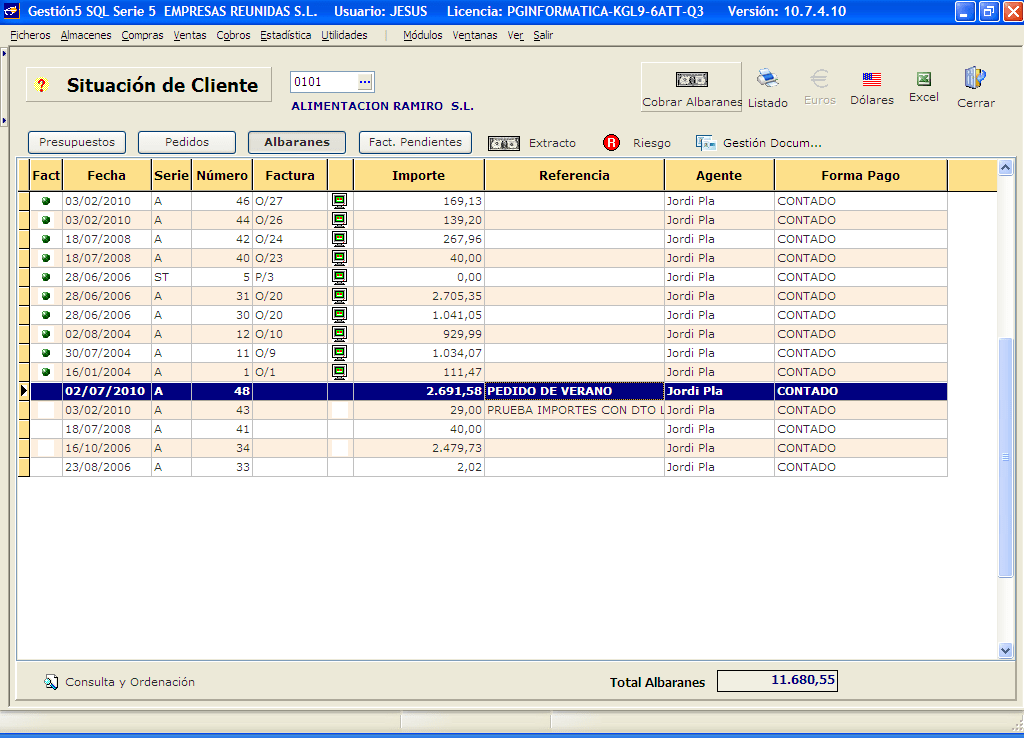This screenshot has width=1024, height=738.
Task: Click the client code input field 0101
Action: 322,82
